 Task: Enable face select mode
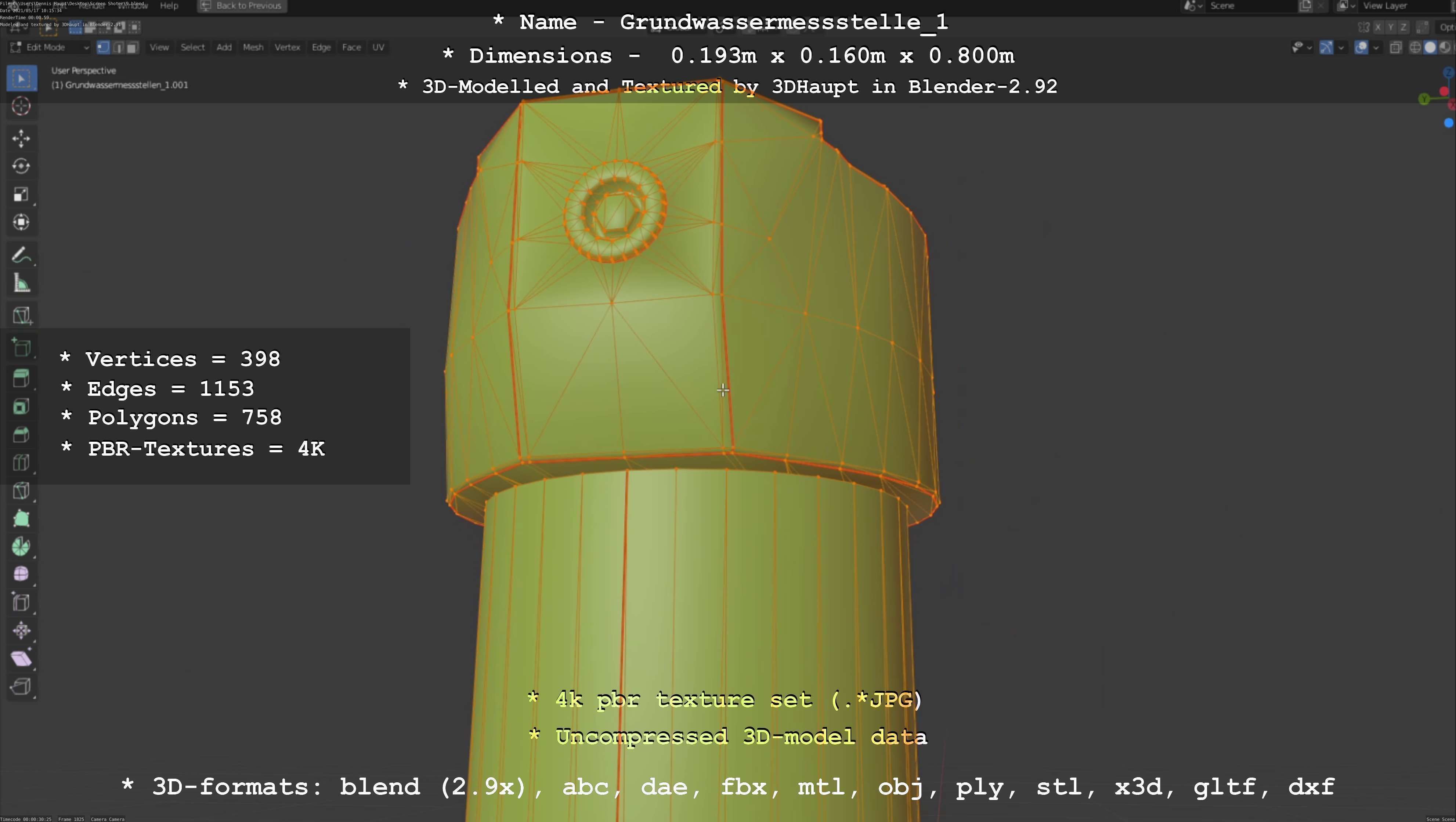pyautogui.click(x=132, y=47)
